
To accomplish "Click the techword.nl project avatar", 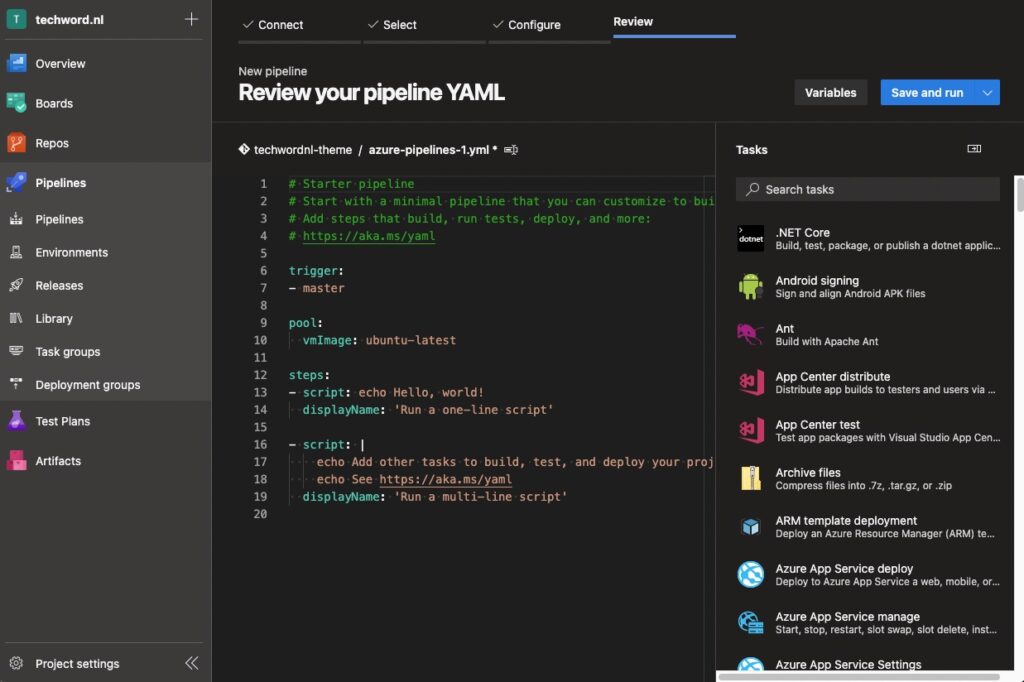I will (x=16, y=20).
